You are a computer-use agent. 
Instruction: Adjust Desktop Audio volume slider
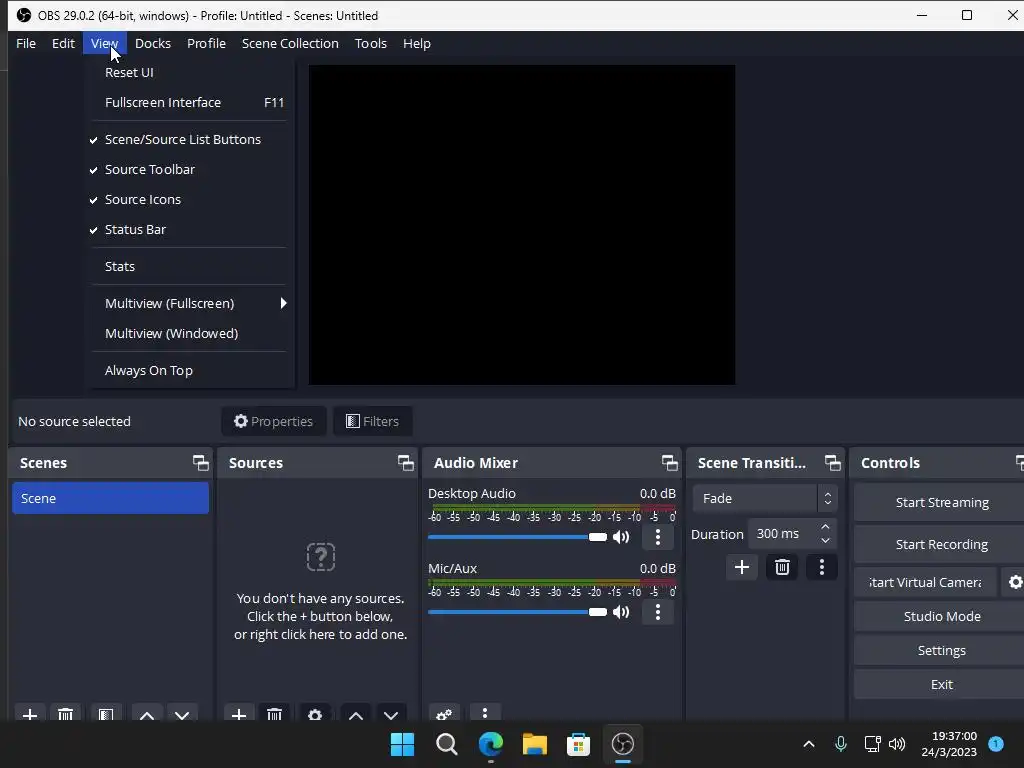pyautogui.click(x=517, y=537)
